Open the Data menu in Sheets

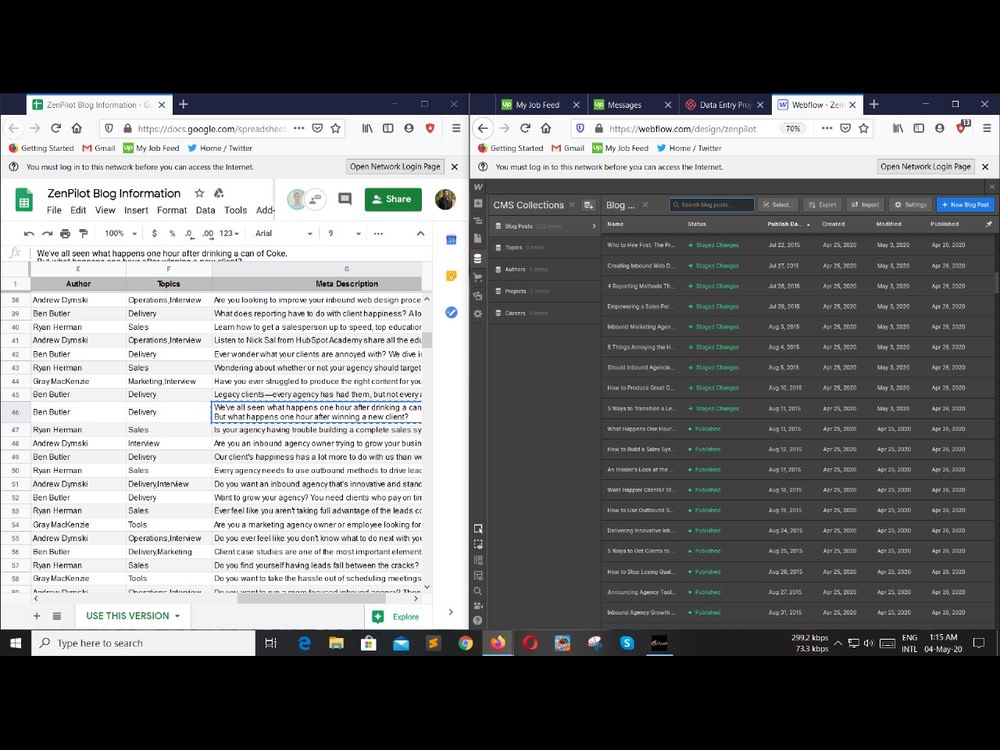click(x=205, y=210)
